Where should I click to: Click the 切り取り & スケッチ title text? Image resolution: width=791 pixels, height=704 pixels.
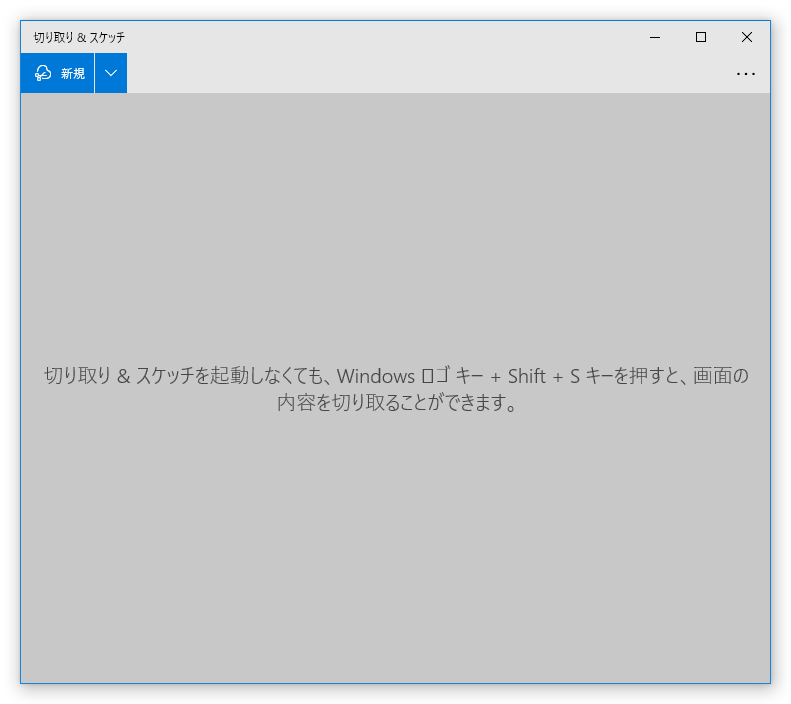coord(79,37)
